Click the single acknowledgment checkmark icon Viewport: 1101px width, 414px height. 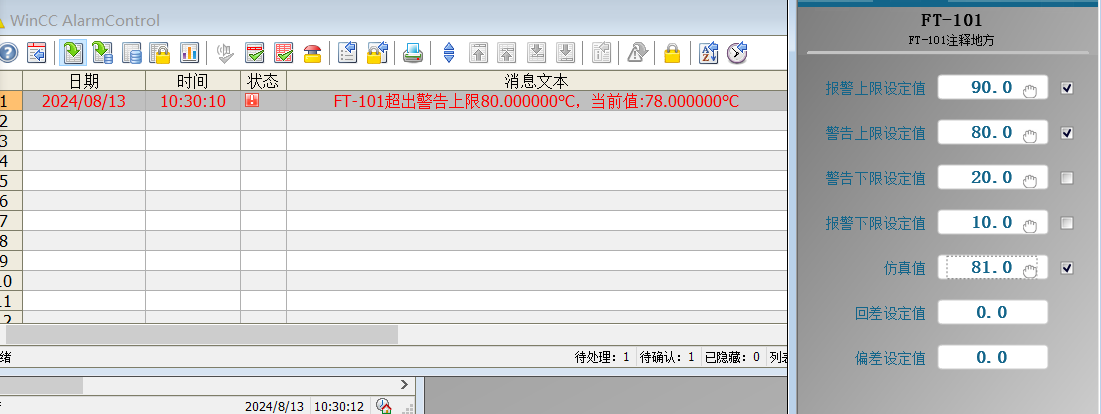255,53
